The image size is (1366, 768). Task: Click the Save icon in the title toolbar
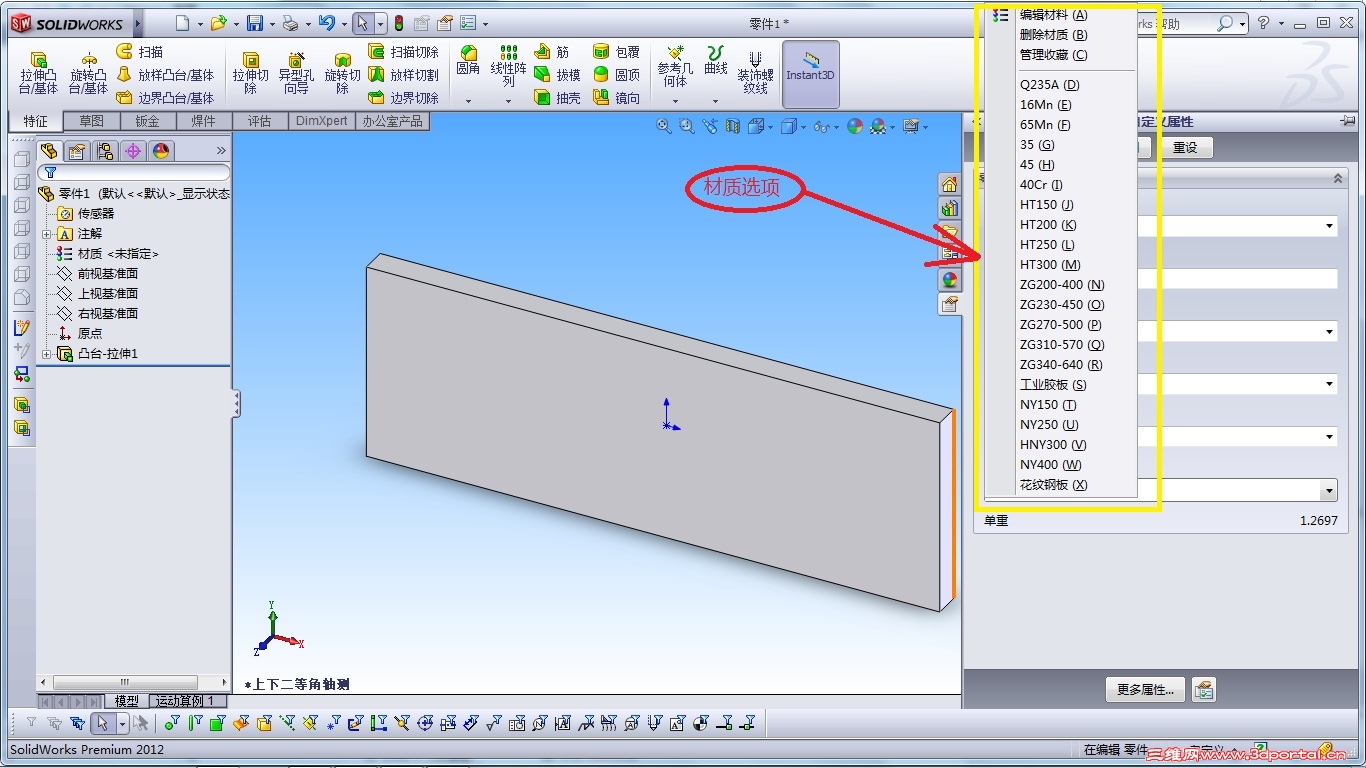[x=255, y=24]
